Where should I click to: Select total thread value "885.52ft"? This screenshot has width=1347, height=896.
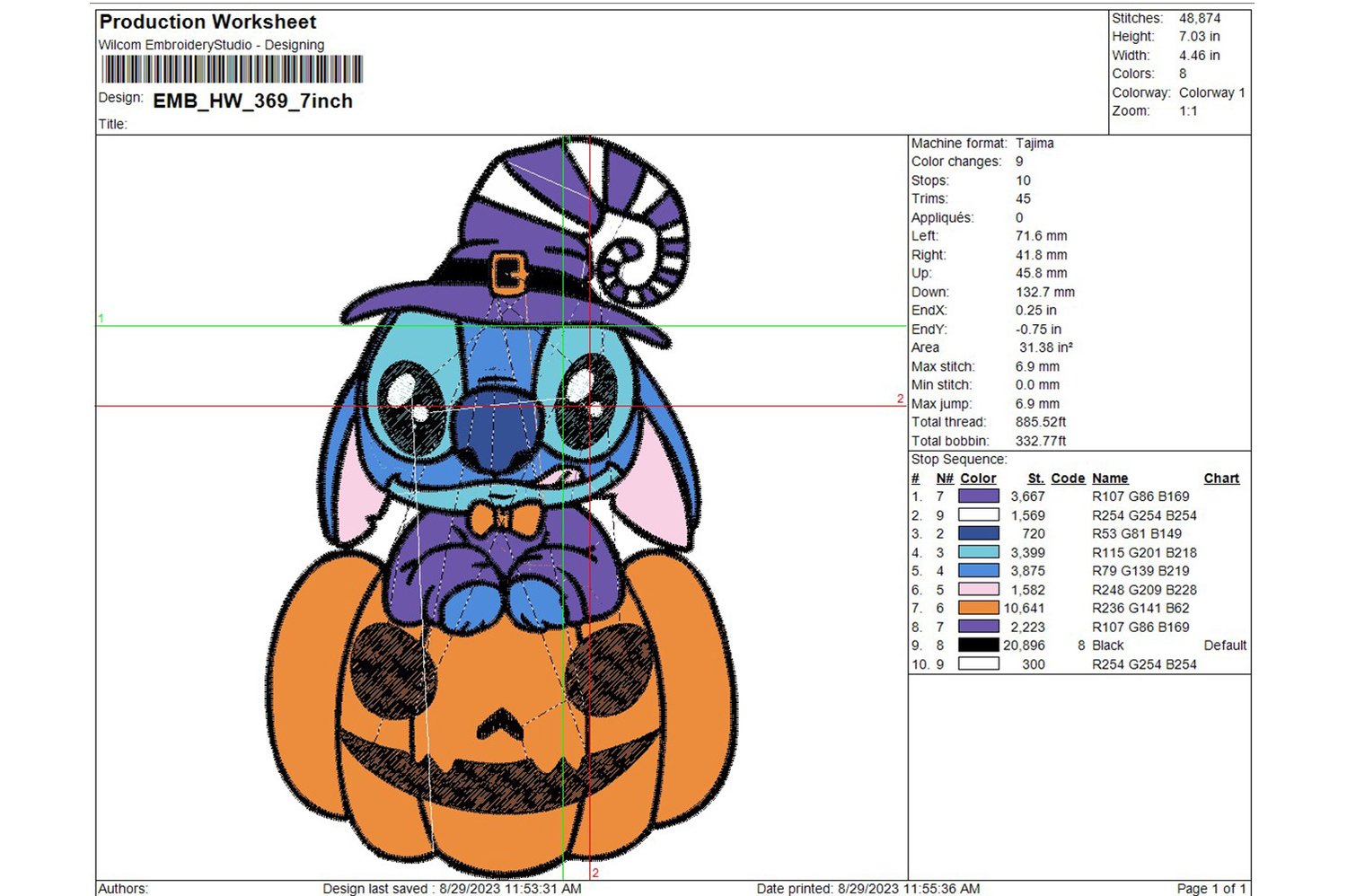pyautogui.click(x=1041, y=422)
